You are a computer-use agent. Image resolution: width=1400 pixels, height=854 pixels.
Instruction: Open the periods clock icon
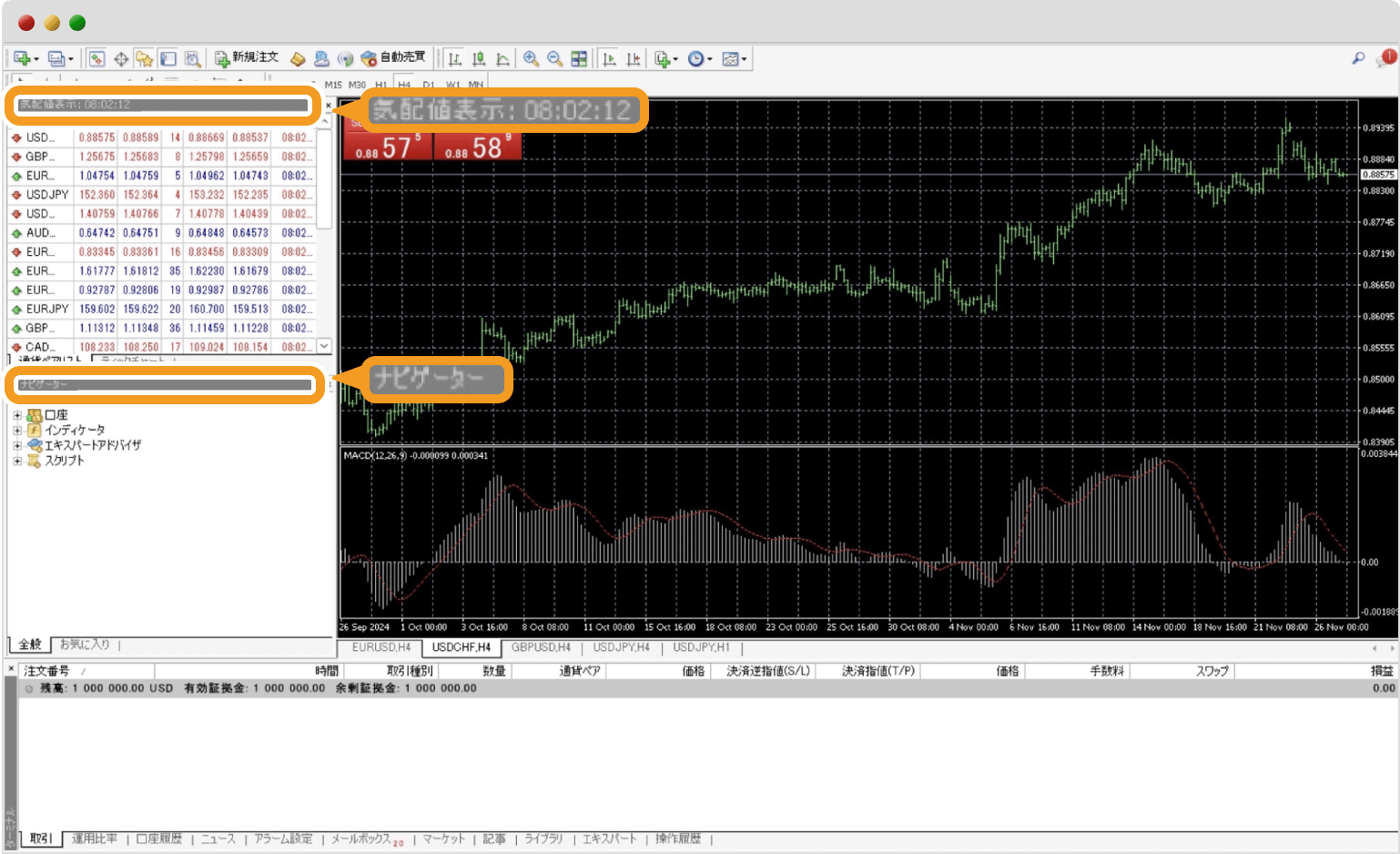(x=695, y=59)
